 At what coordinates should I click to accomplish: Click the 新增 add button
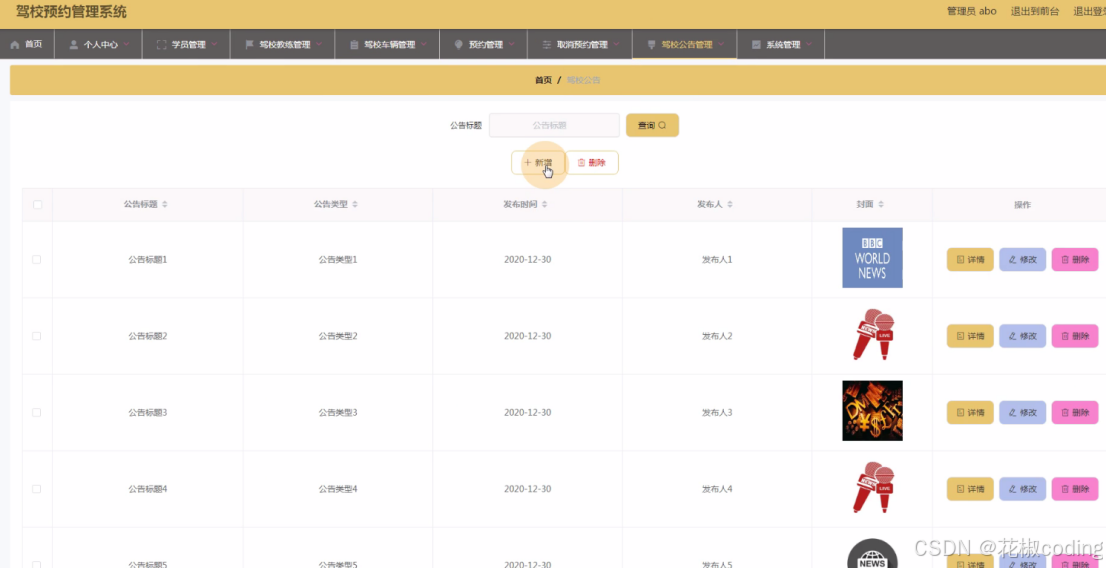click(x=538, y=162)
